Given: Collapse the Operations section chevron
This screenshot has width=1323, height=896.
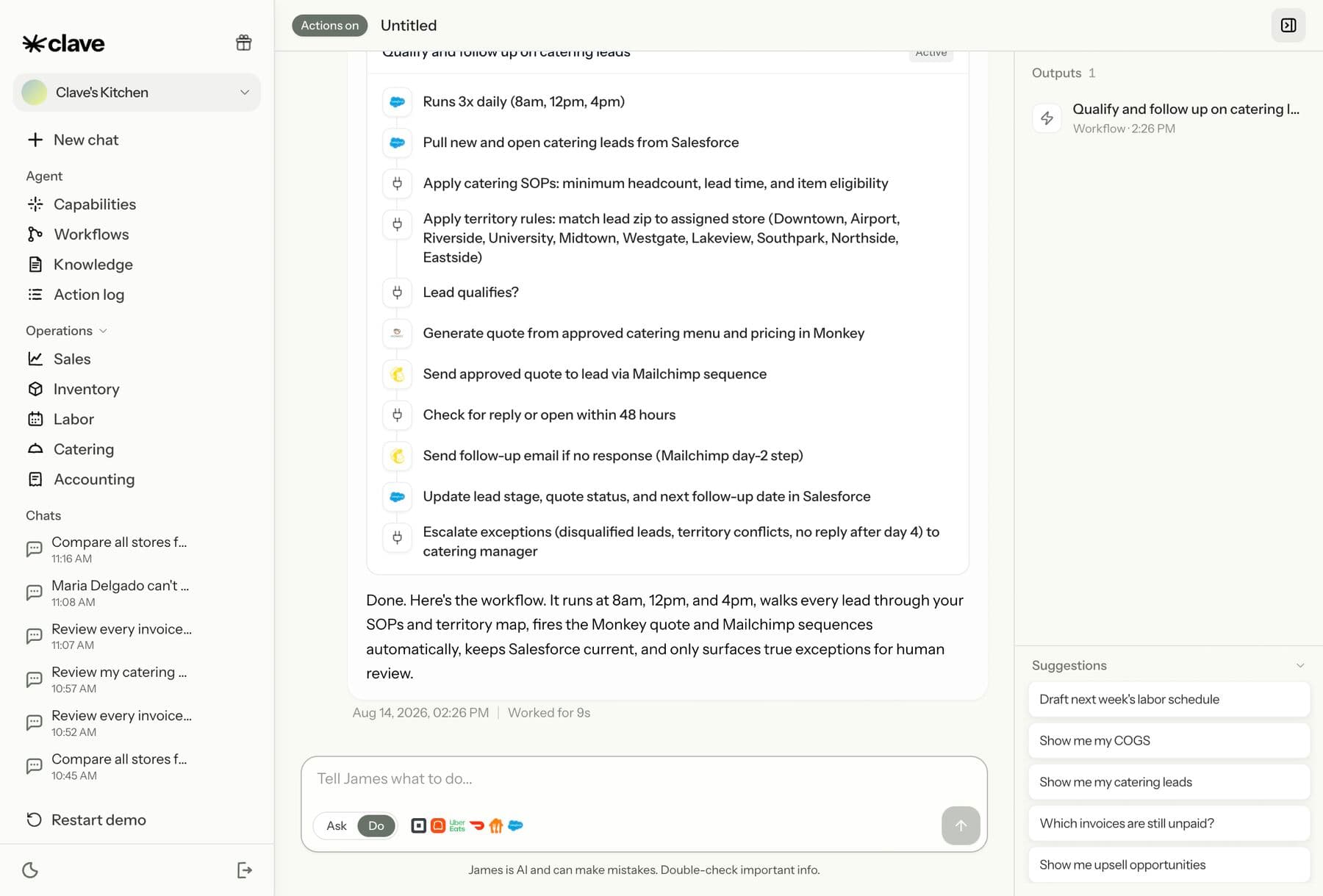Looking at the screenshot, I should [103, 331].
